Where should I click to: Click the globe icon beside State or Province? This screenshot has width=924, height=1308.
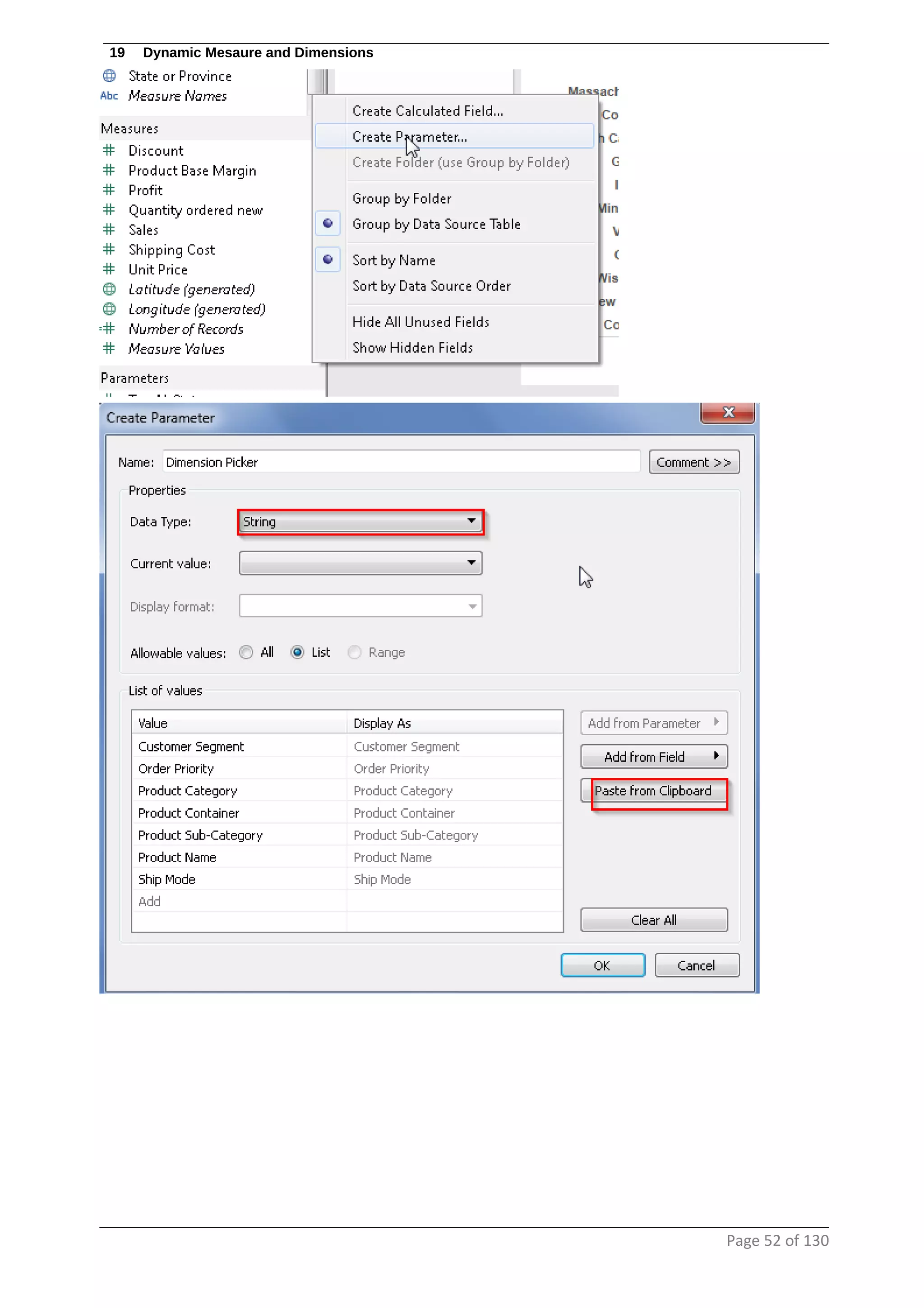click(109, 76)
